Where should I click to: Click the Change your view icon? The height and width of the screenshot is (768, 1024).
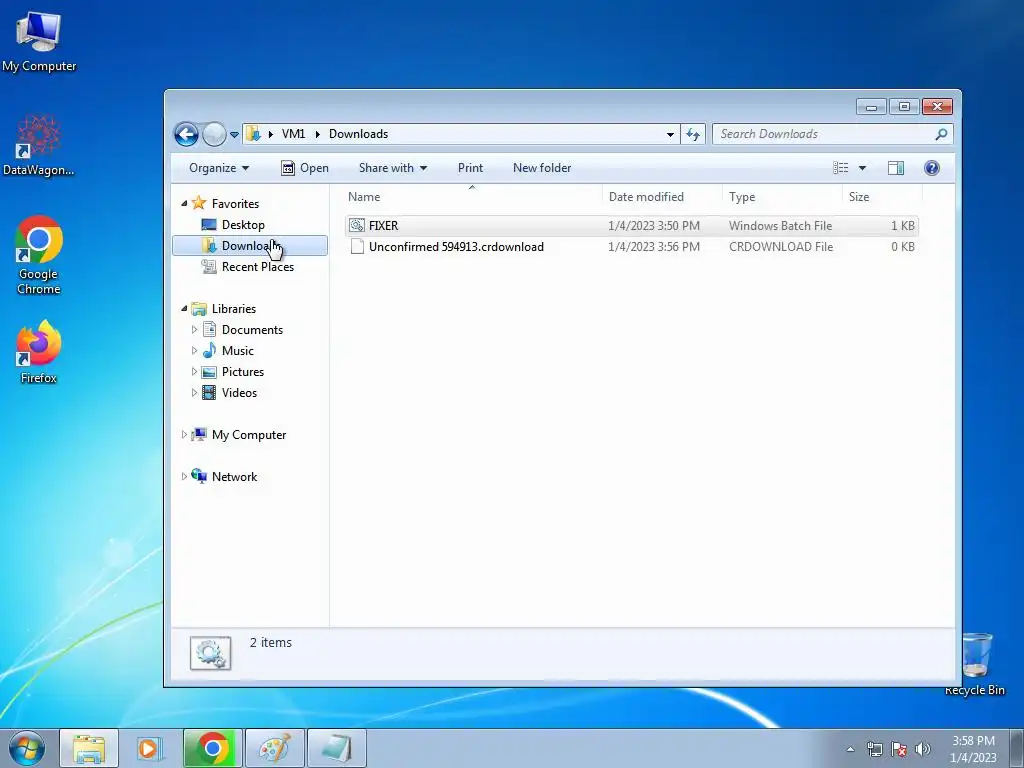[840, 168]
